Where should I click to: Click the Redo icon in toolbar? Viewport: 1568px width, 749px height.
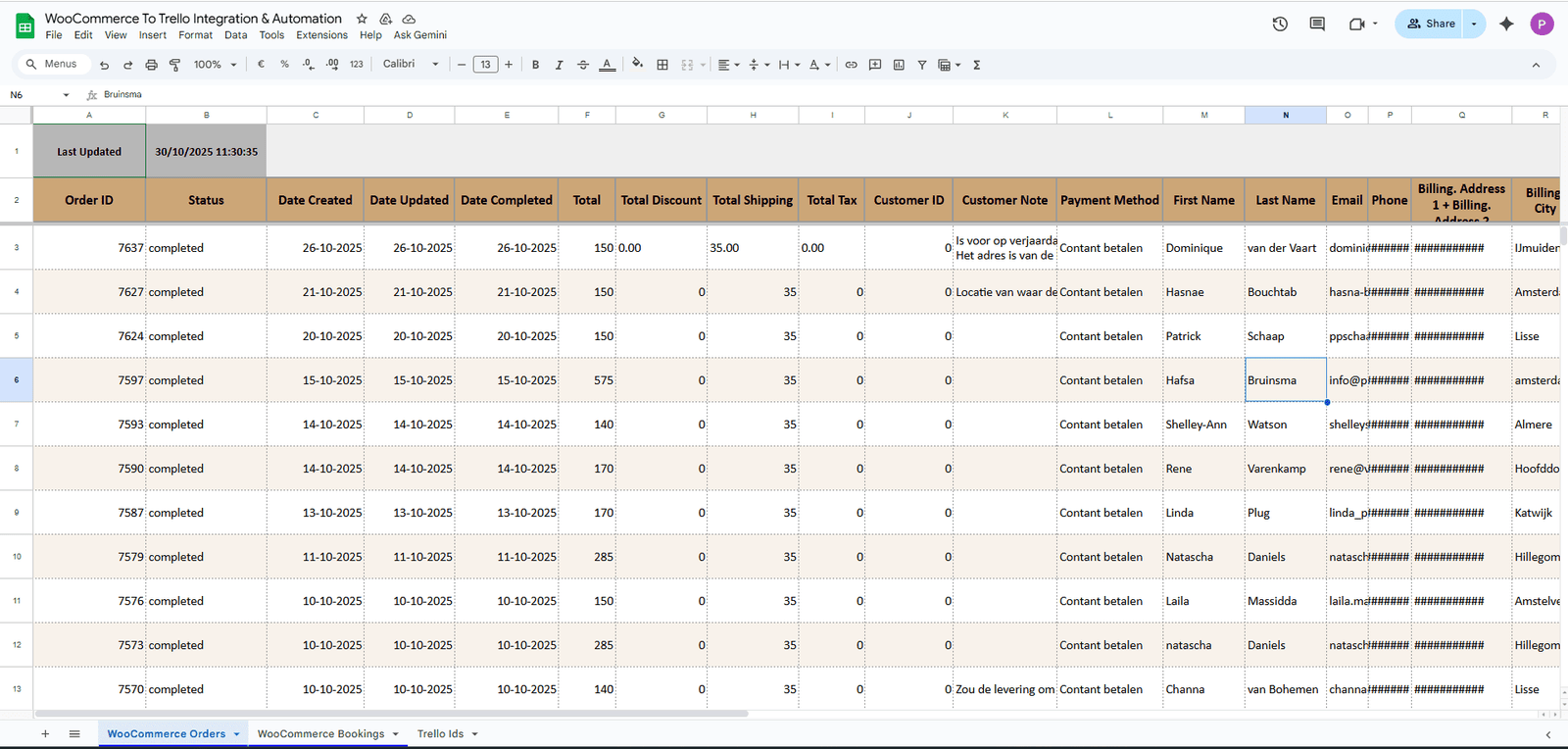pos(127,65)
